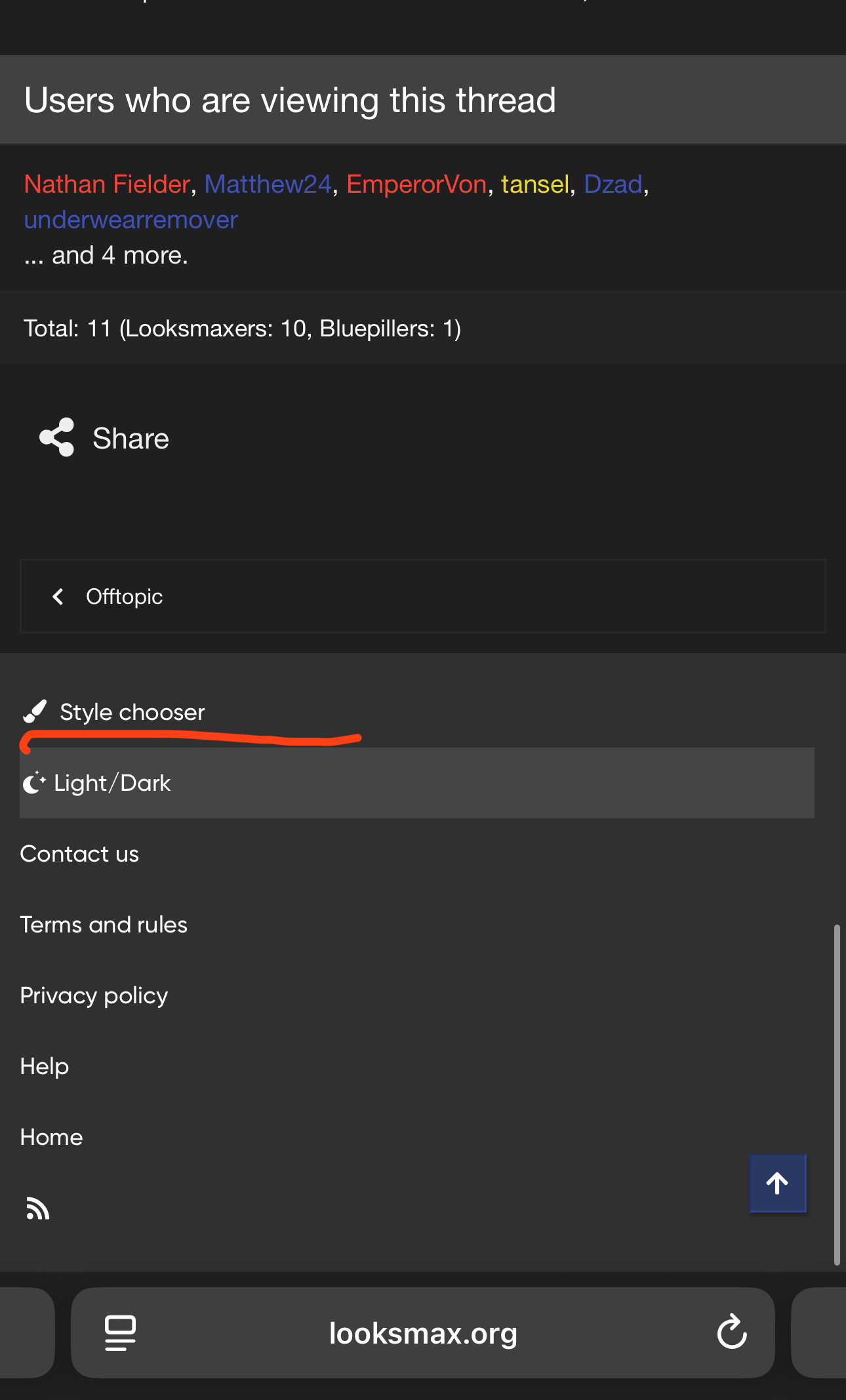Image resolution: width=846 pixels, height=1400 pixels.
Task: Tap the share icon
Action: pyautogui.click(x=57, y=437)
